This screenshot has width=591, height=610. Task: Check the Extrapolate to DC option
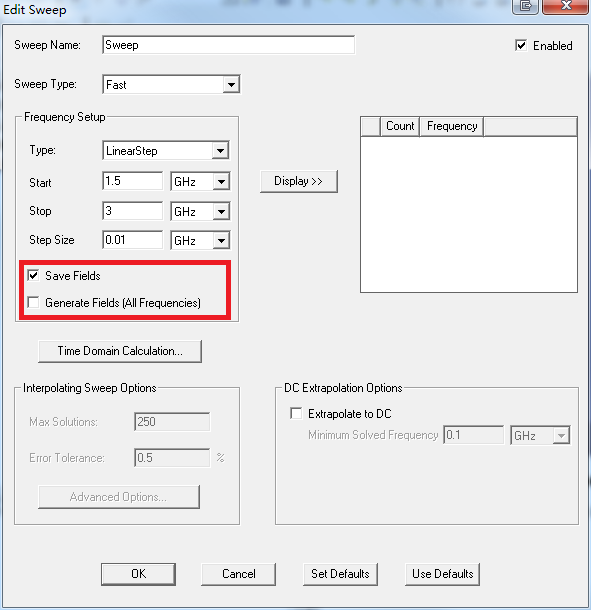tap(296, 413)
